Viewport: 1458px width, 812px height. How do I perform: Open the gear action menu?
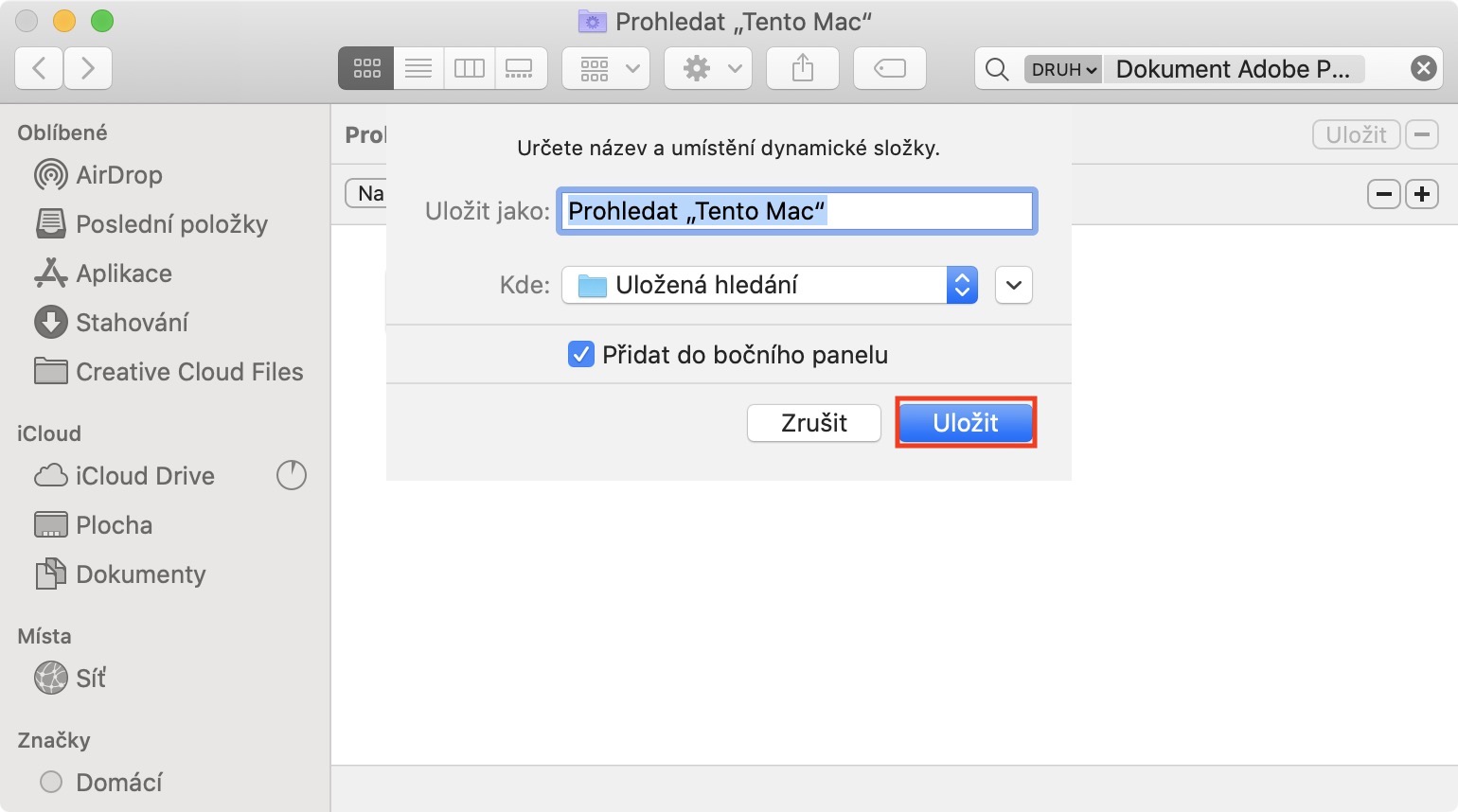708,68
